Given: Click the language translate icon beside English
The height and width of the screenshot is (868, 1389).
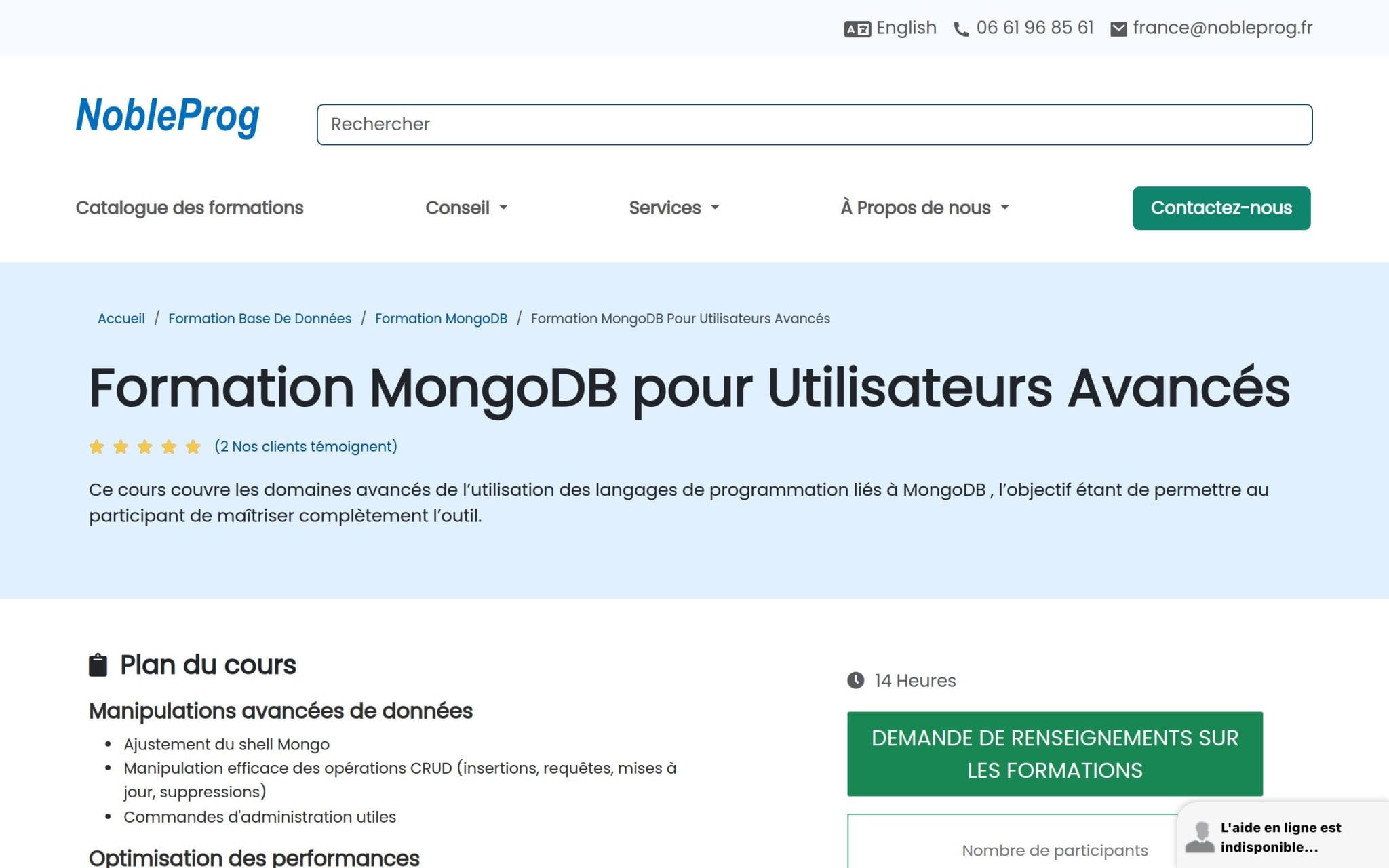Looking at the screenshot, I should click(857, 29).
